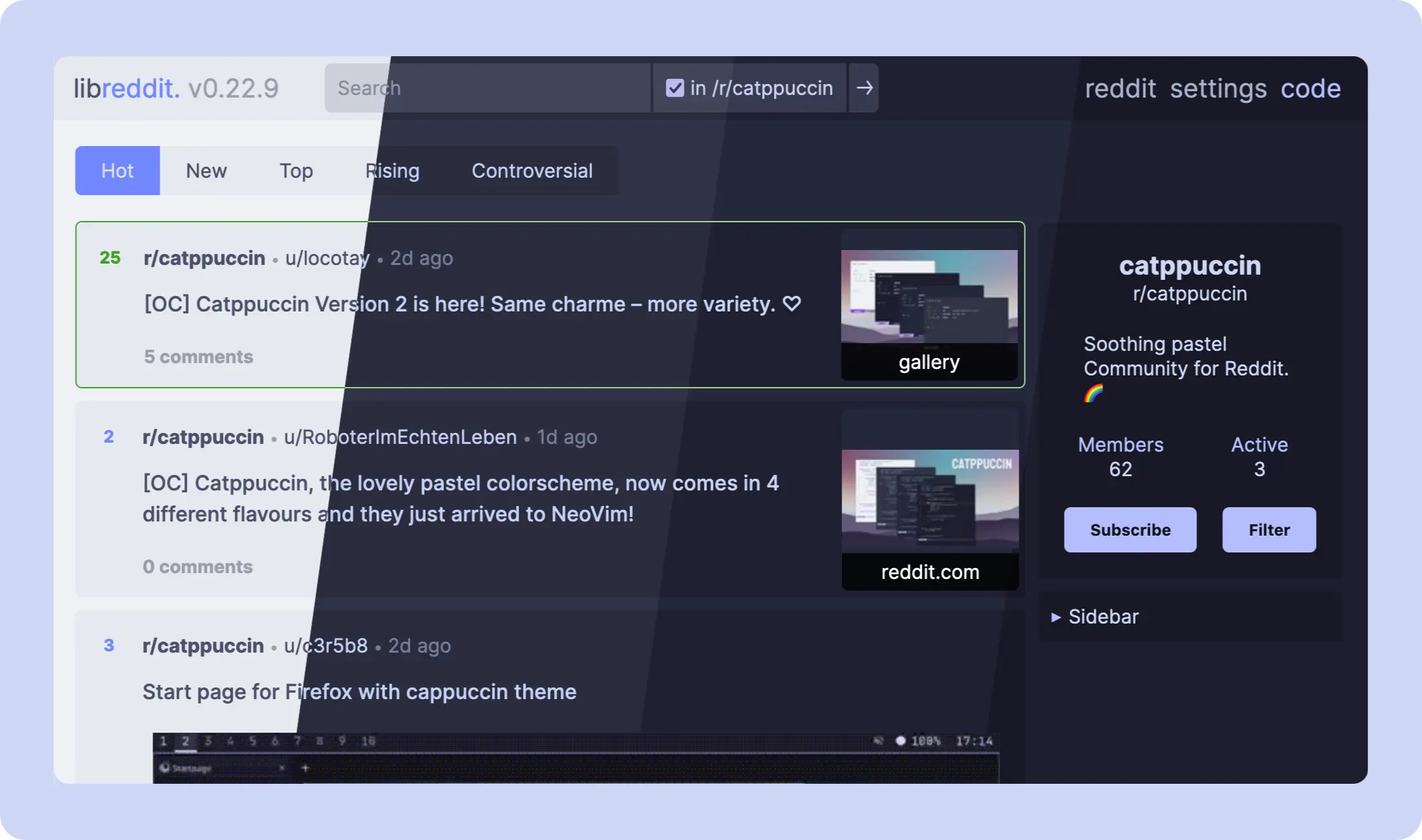Open the reddit.com thumbnail of NeoVim post
Screen dimensions: 1422x840
click(x=931, y=499)
